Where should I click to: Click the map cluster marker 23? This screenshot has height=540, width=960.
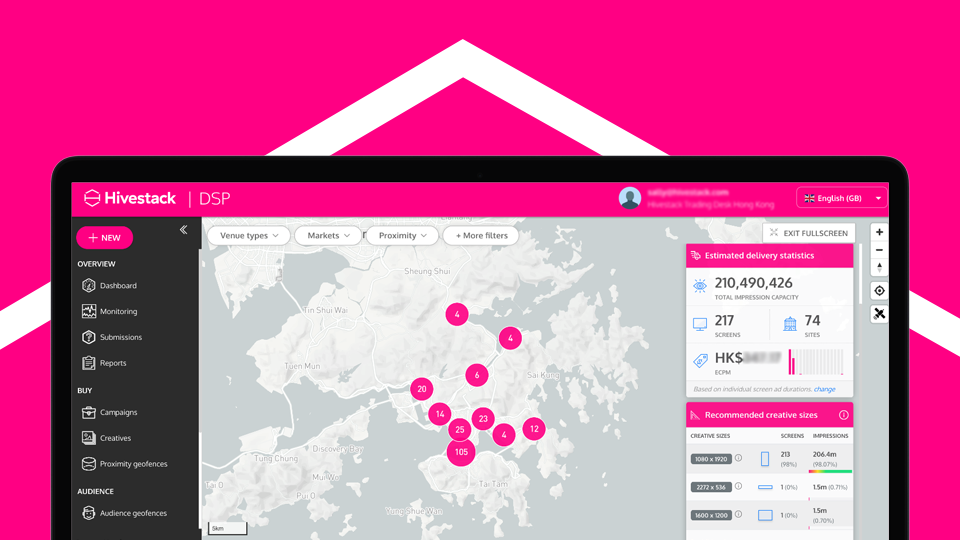[x=483, y=419]
